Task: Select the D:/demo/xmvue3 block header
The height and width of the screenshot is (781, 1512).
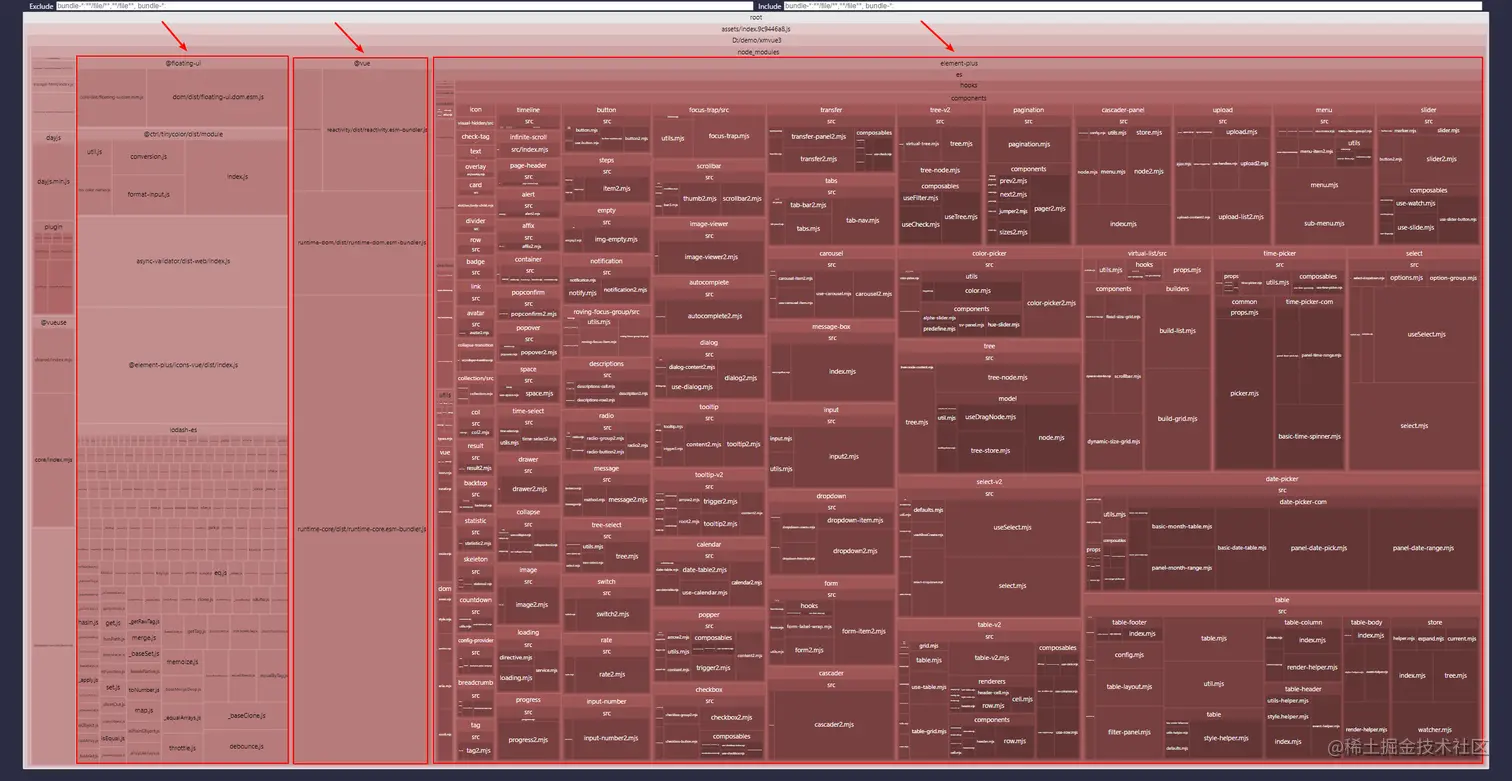Action: click(x=756, y=40)
